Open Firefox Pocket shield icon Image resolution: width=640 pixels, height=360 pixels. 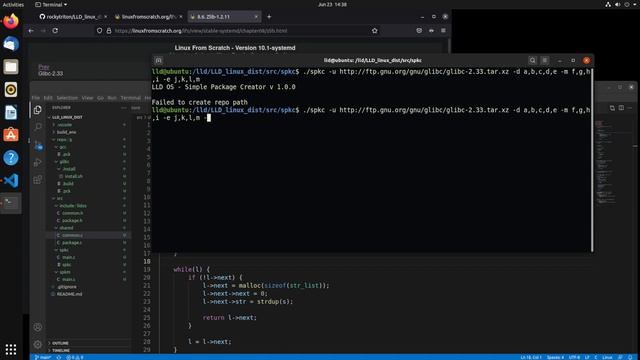point(419,31)
